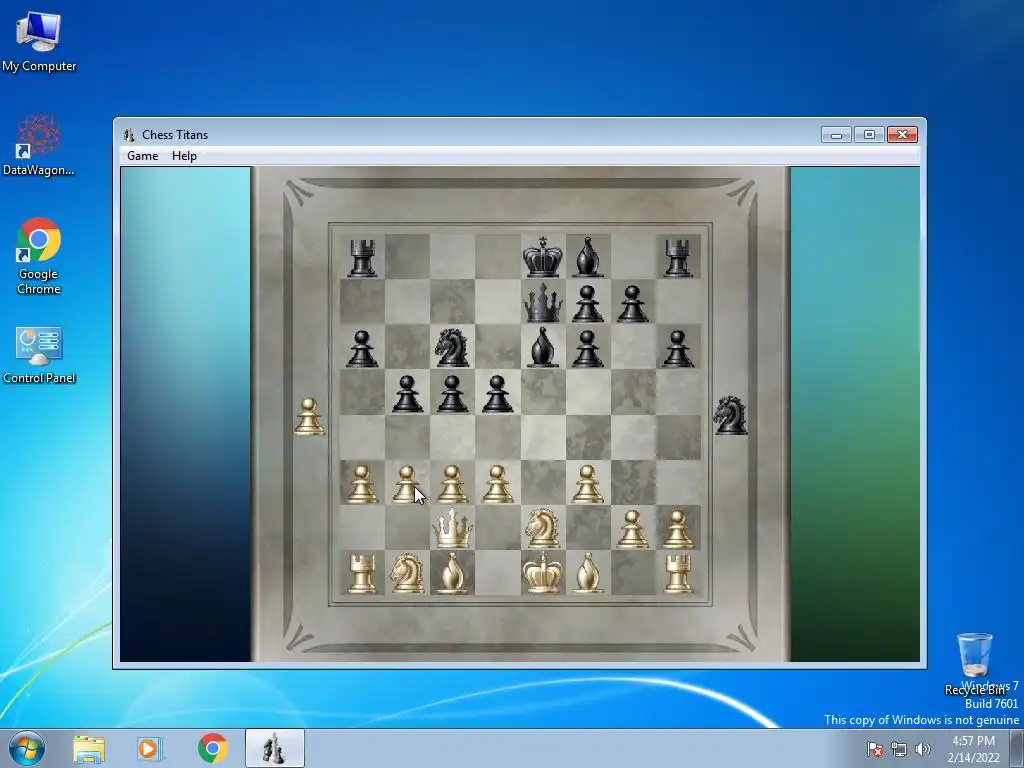Select the white knight on b1
This screenshot has height=768, width=1024.
point(408,573)
